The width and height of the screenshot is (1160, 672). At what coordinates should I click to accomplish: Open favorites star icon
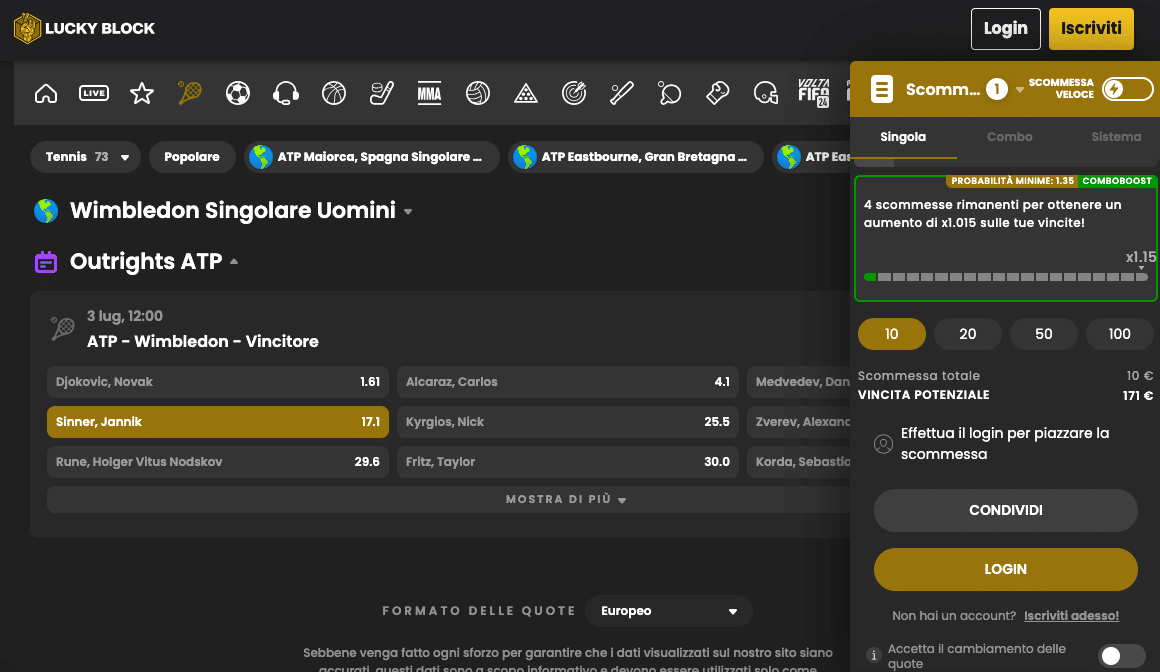(142, 94)
